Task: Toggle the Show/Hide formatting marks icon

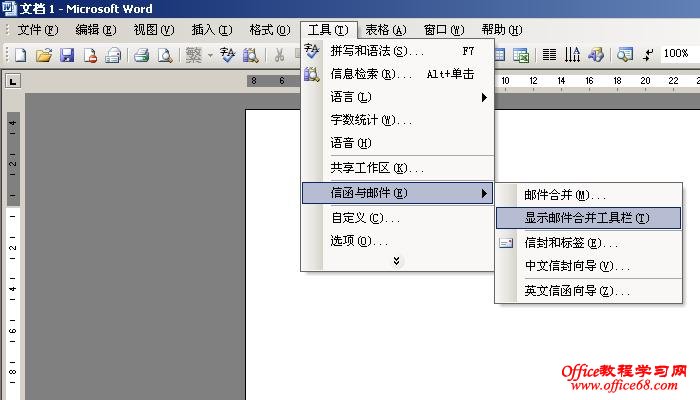Action: click(x=648, y=55)
